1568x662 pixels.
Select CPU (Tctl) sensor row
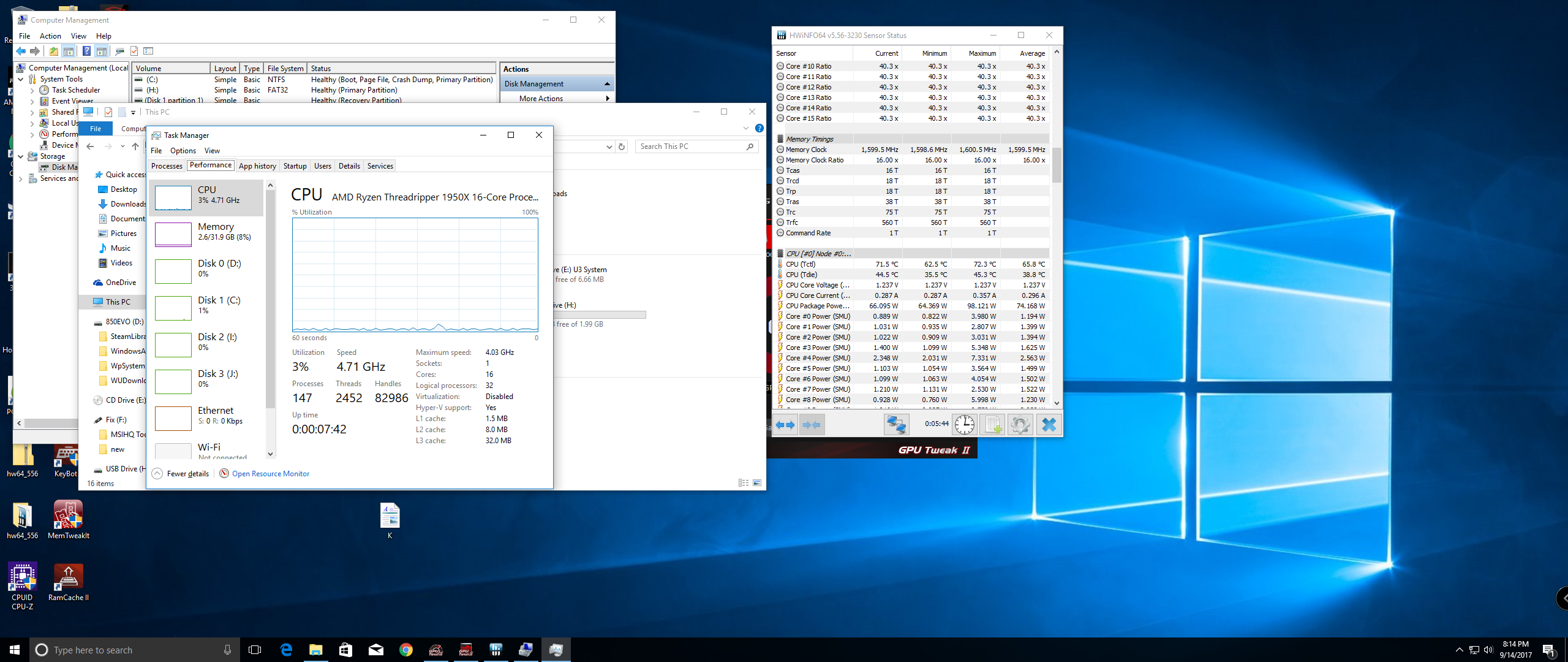pos(912,264)
